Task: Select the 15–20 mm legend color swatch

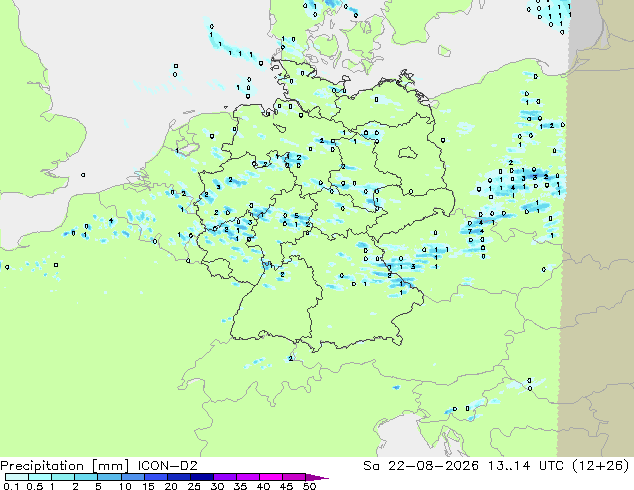Action: coord(155,477)
